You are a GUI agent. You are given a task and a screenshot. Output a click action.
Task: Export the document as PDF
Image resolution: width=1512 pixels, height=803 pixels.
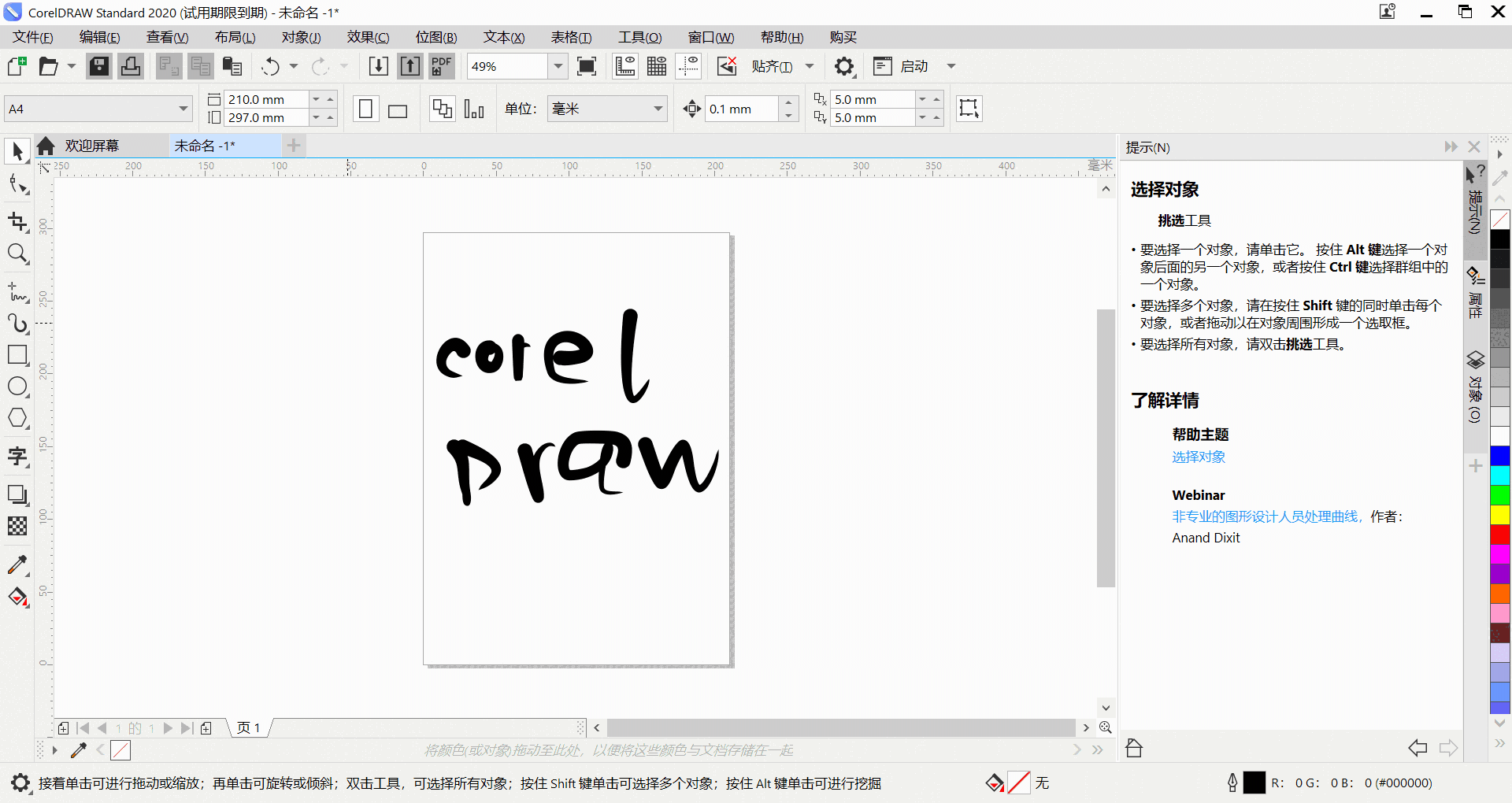tap(441, 66)
